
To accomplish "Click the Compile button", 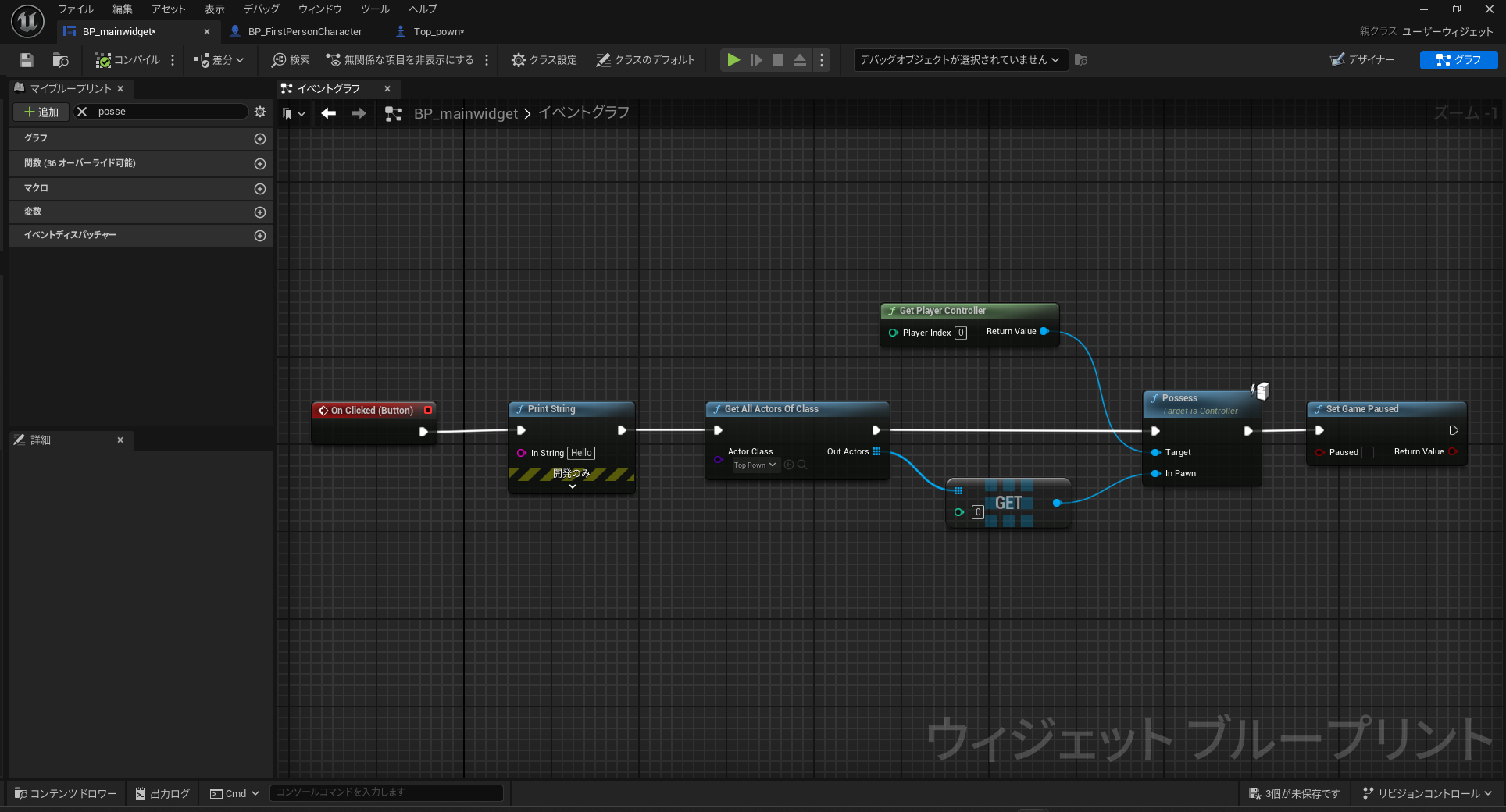I will coord(127,60).
